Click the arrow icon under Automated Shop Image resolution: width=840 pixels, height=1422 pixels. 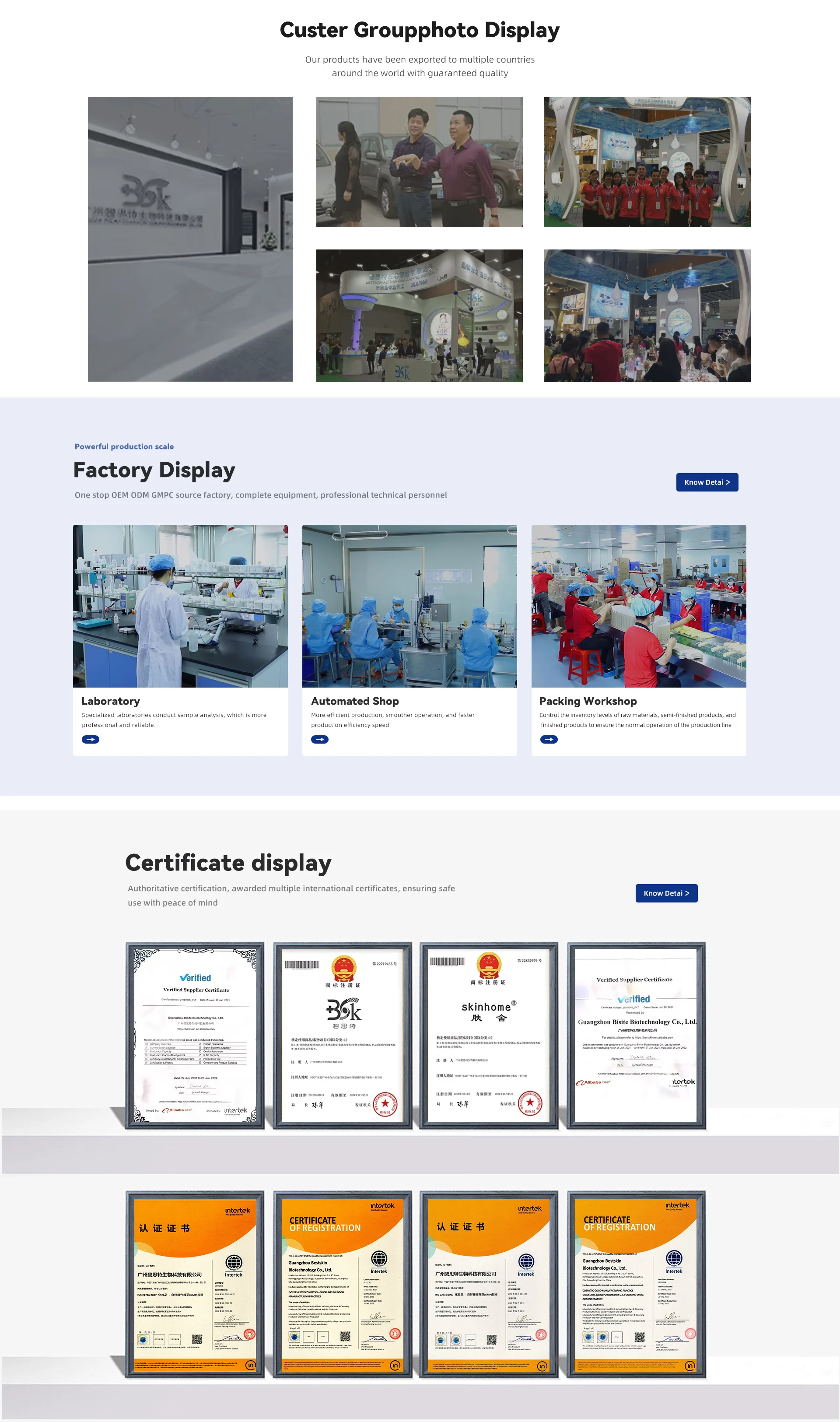pyautogui.click(x=320, y=739)
